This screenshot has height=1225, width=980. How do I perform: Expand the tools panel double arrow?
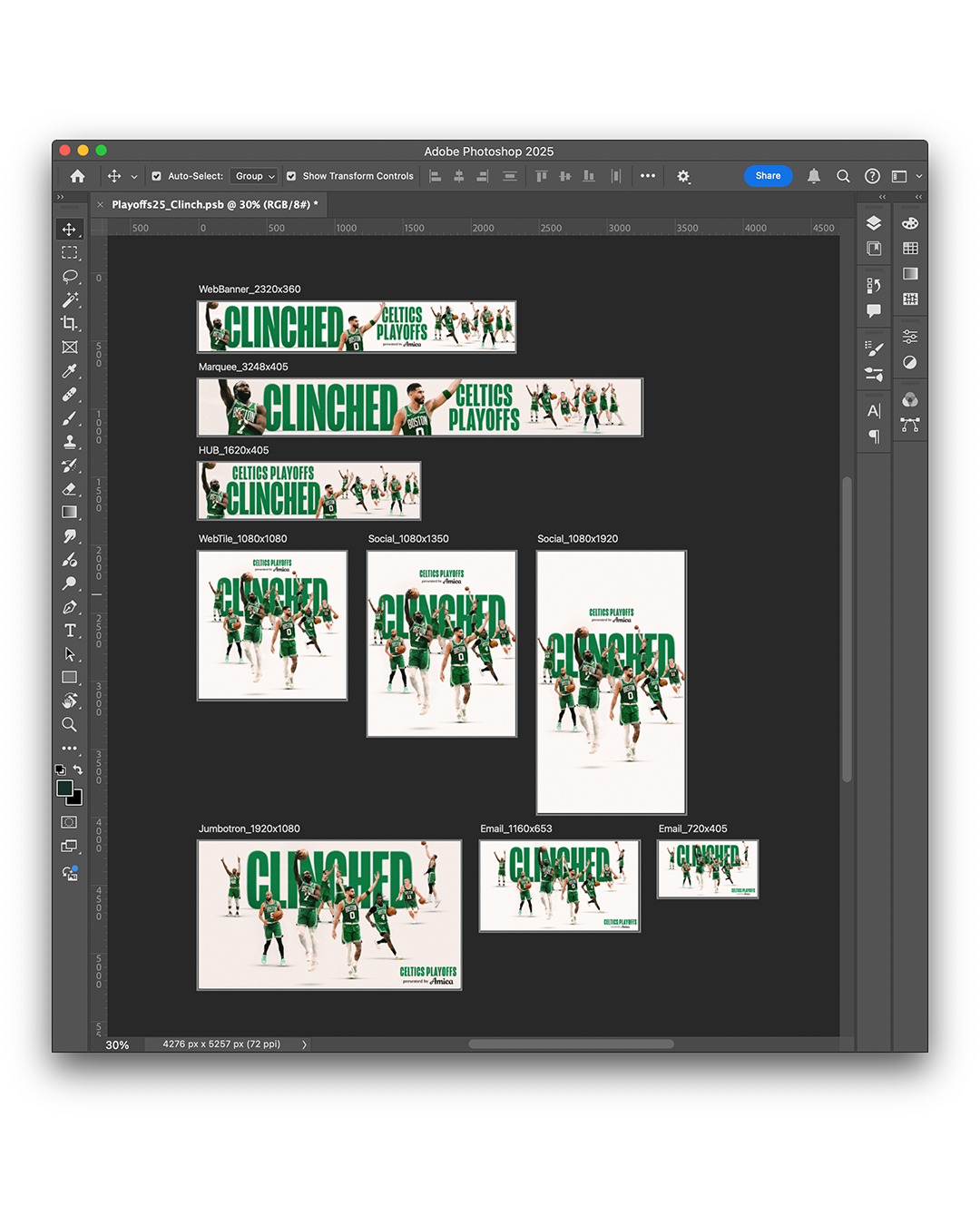61,197
